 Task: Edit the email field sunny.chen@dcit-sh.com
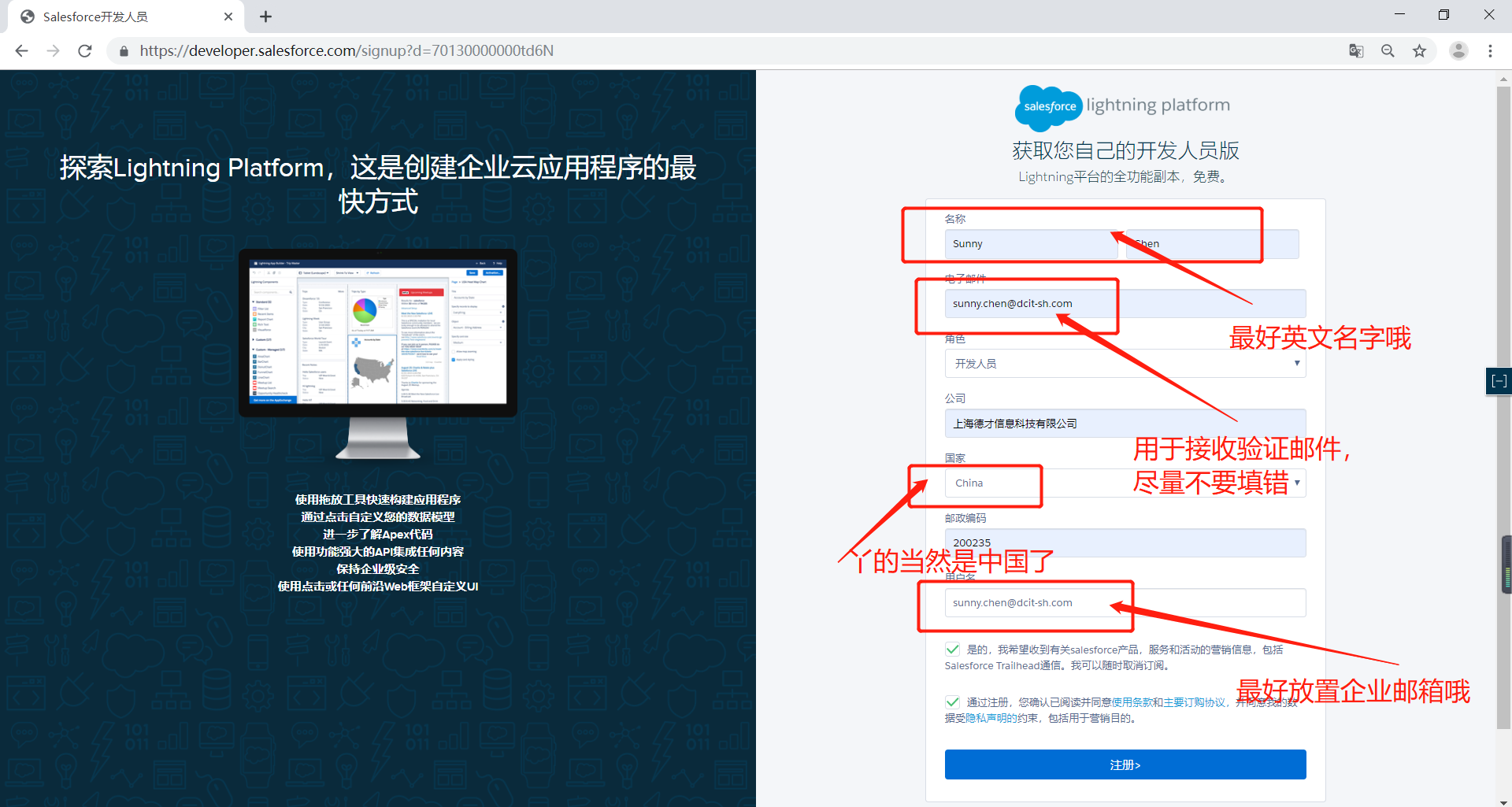[x=1125, y=304]
